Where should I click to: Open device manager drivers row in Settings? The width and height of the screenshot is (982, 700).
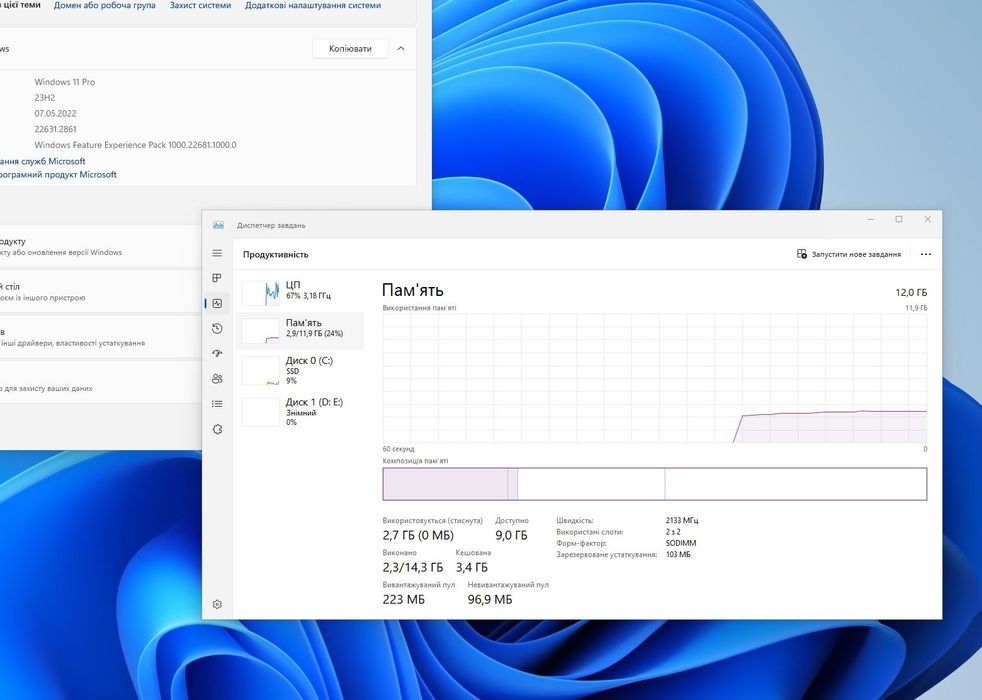(100, 337)
